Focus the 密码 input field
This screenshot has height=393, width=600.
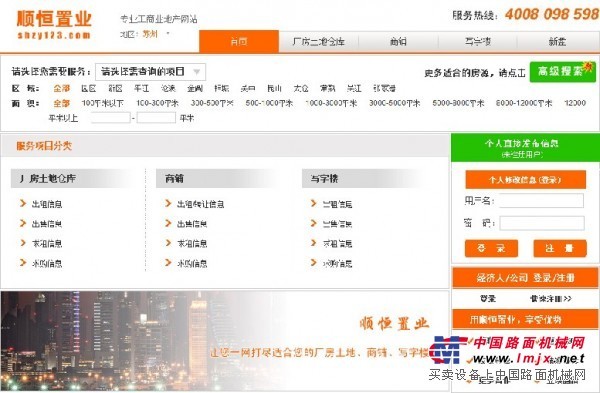(541, 223)
